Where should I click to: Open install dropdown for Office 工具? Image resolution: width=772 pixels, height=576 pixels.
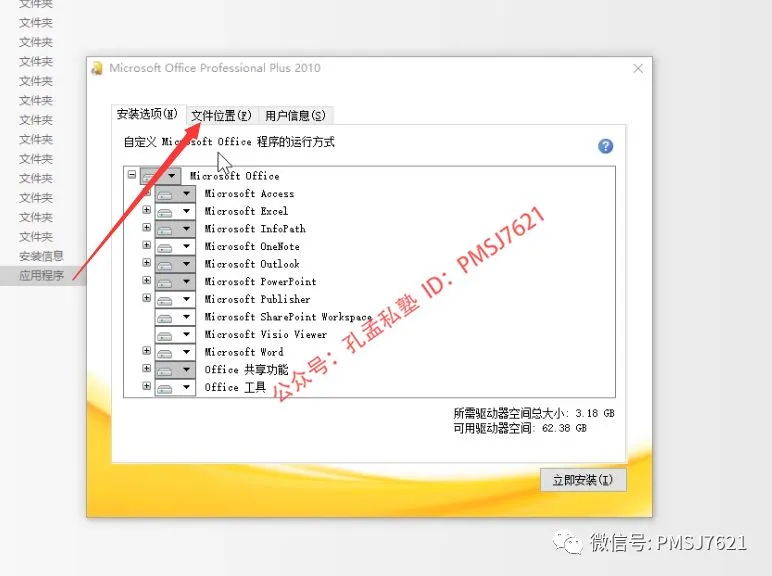(175, 387)
